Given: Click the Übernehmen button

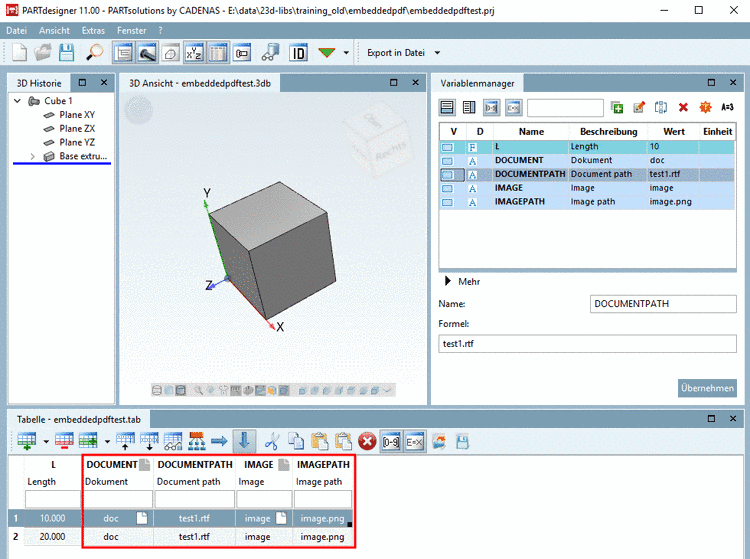Looking at the screenshot, I should click(x=707, y=388).
